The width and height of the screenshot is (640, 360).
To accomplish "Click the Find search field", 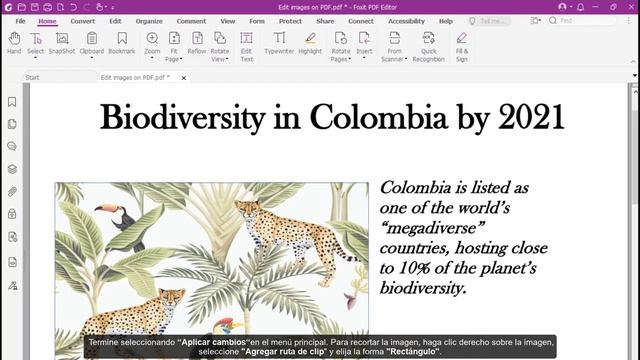I will coord(582,20).
